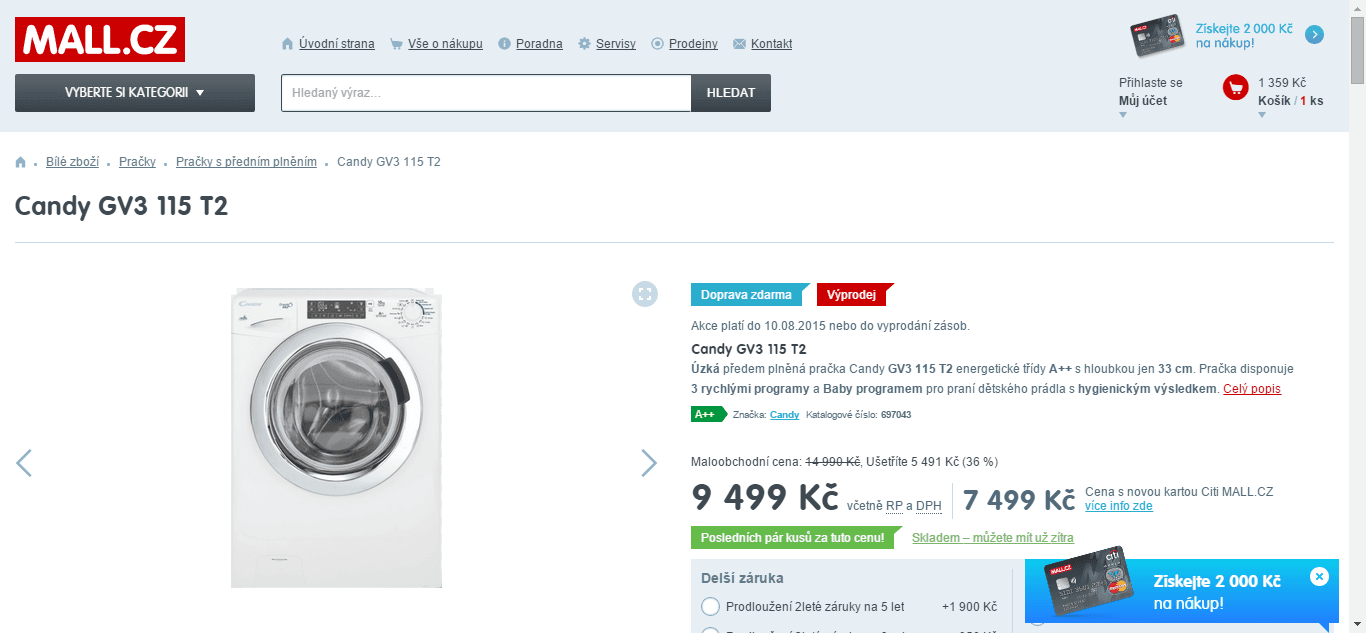Click the 7 499 Kč card price
Viewport: 1366px width, 633px height.
1019,500
